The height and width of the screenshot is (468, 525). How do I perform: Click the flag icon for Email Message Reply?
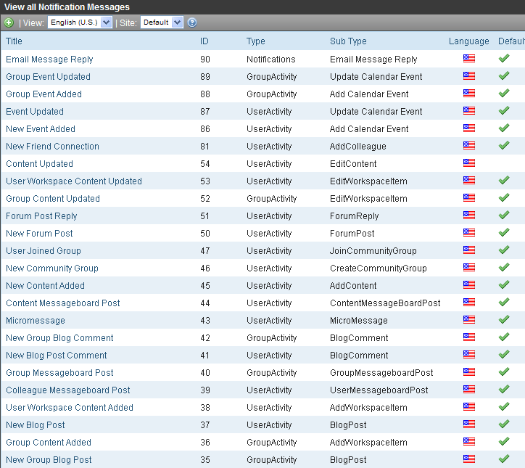(469, 59)
